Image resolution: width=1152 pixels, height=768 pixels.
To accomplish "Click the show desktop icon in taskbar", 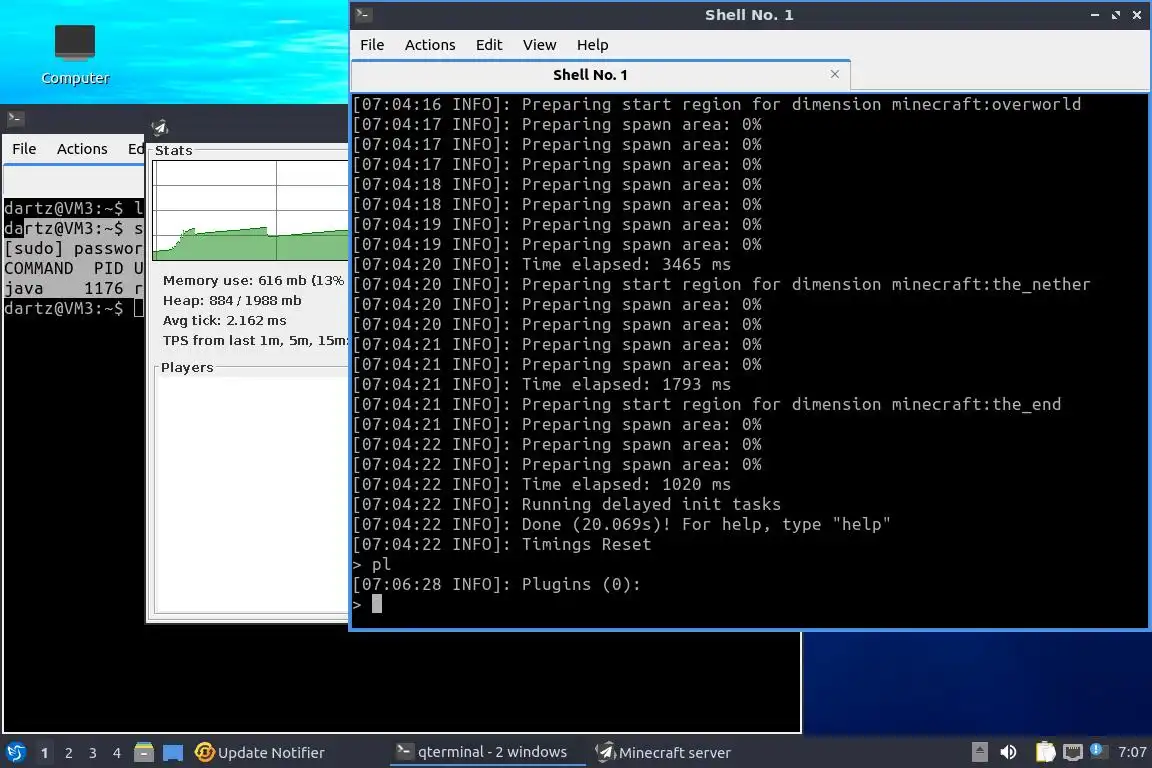I will (173, 752).
